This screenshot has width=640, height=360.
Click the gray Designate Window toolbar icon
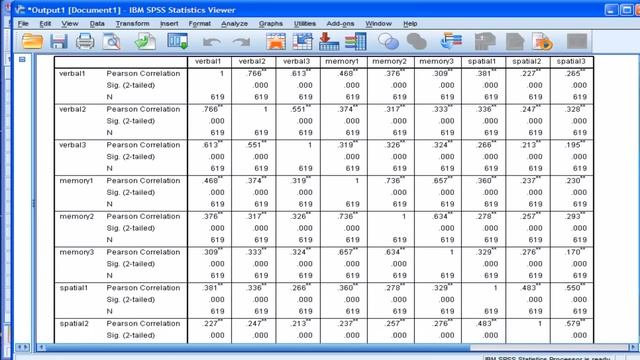point(485,42)
